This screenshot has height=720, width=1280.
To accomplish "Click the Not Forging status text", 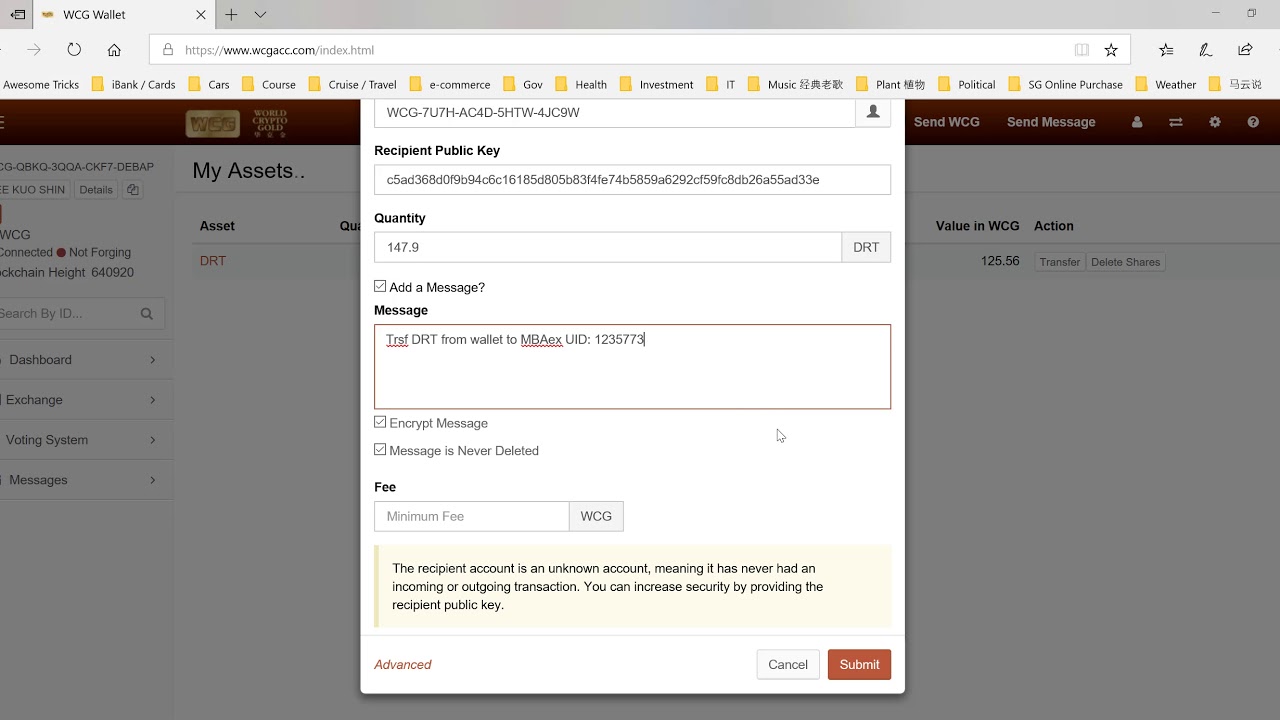I will pyautogui.click(x=100, y=253).
